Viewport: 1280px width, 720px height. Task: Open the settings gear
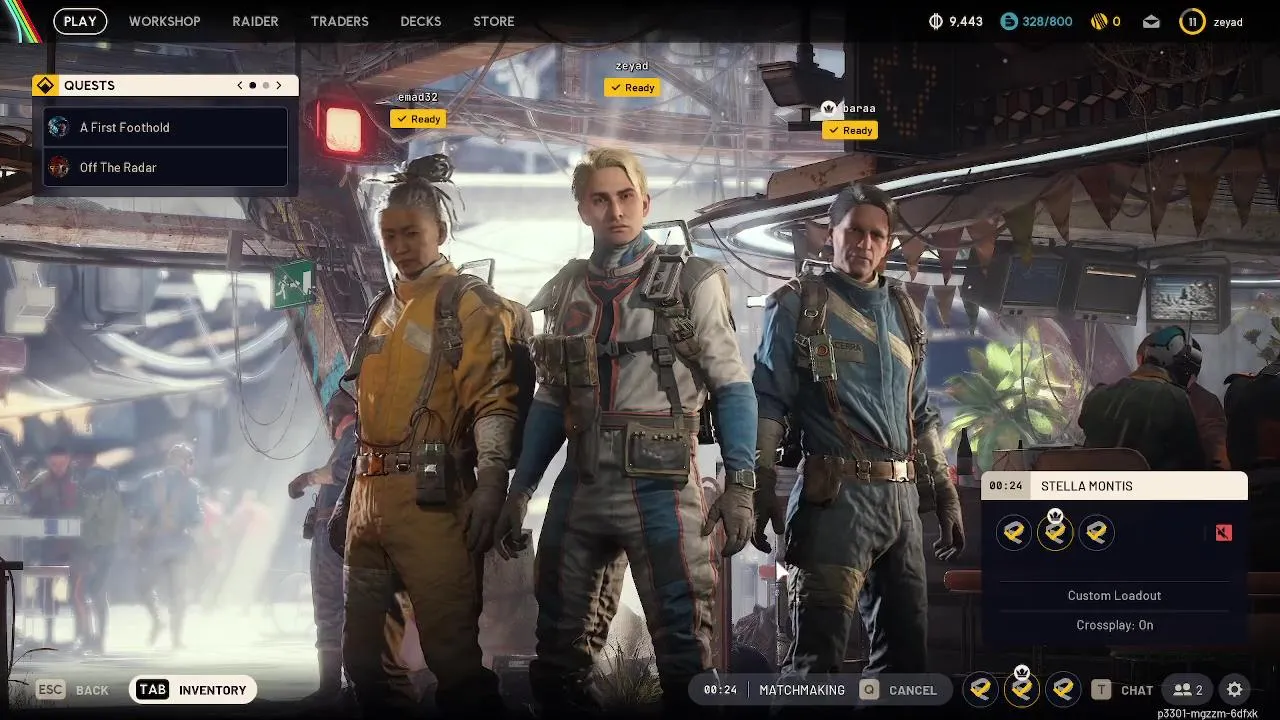click(1235, 690)
